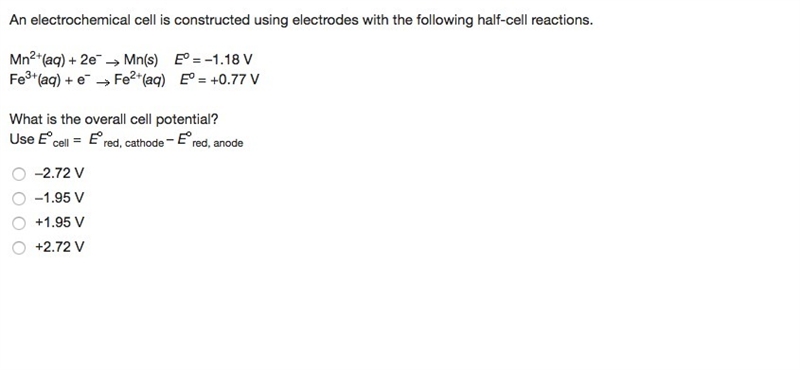
Task: Click the Mn(s) product in the first equation
Action: click(x=141, y=60)
